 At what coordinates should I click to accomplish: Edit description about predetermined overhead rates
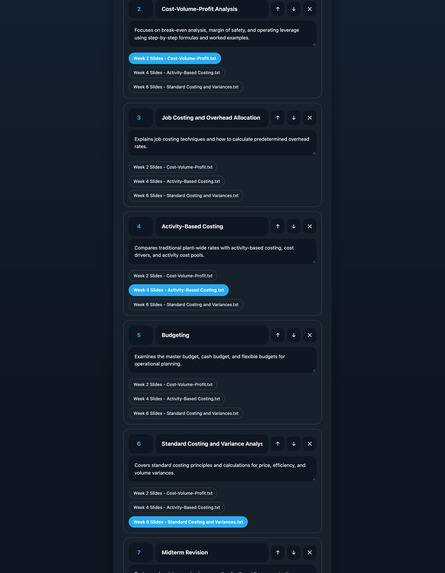click(x=222, y=143)
